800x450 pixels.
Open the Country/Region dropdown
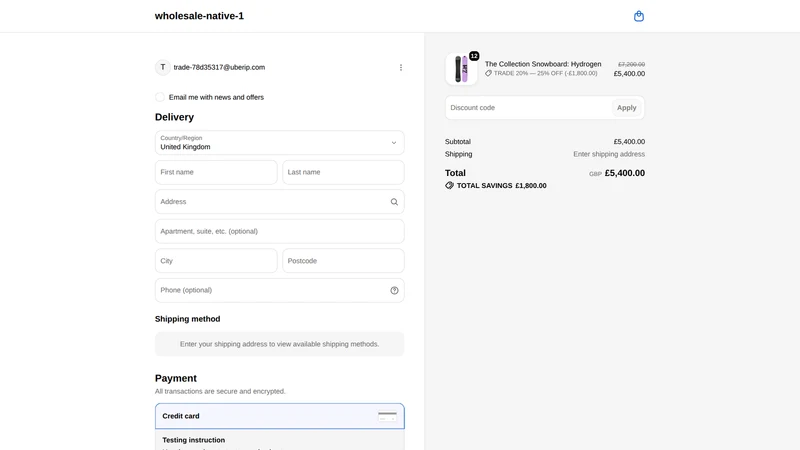tap(280, 143)
